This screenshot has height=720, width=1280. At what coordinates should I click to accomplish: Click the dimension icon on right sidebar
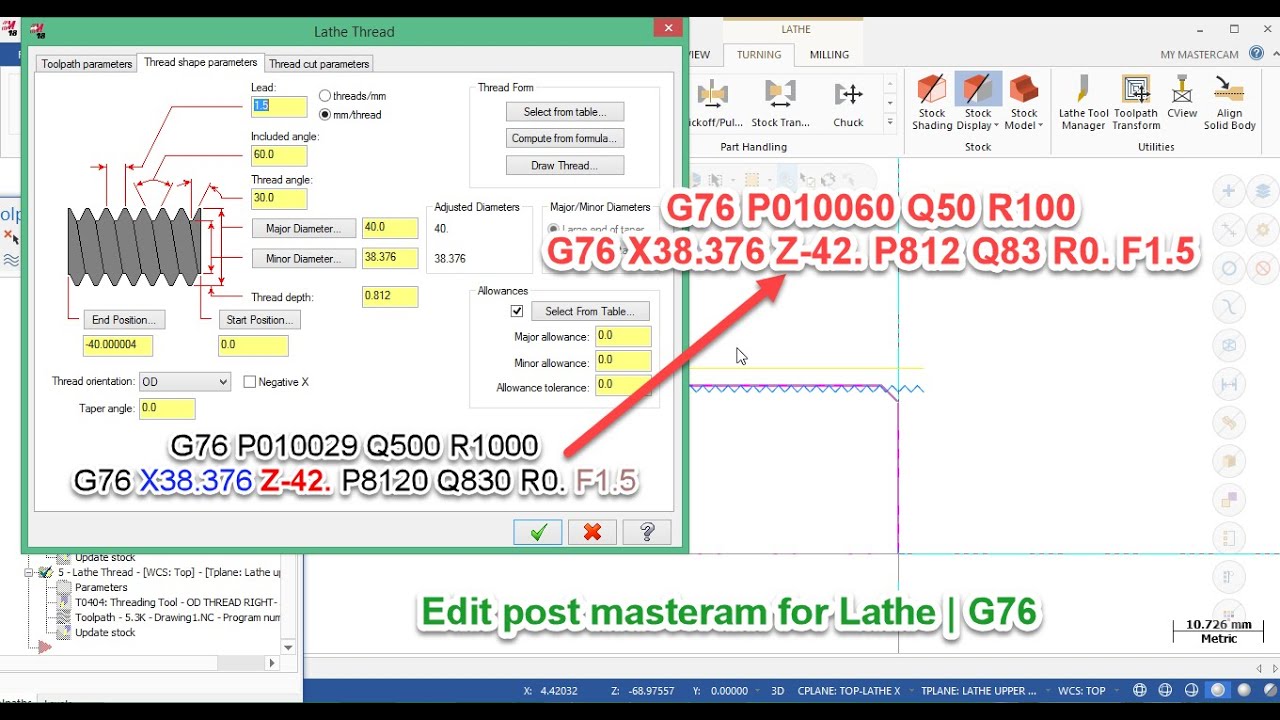click(1229, 384)
